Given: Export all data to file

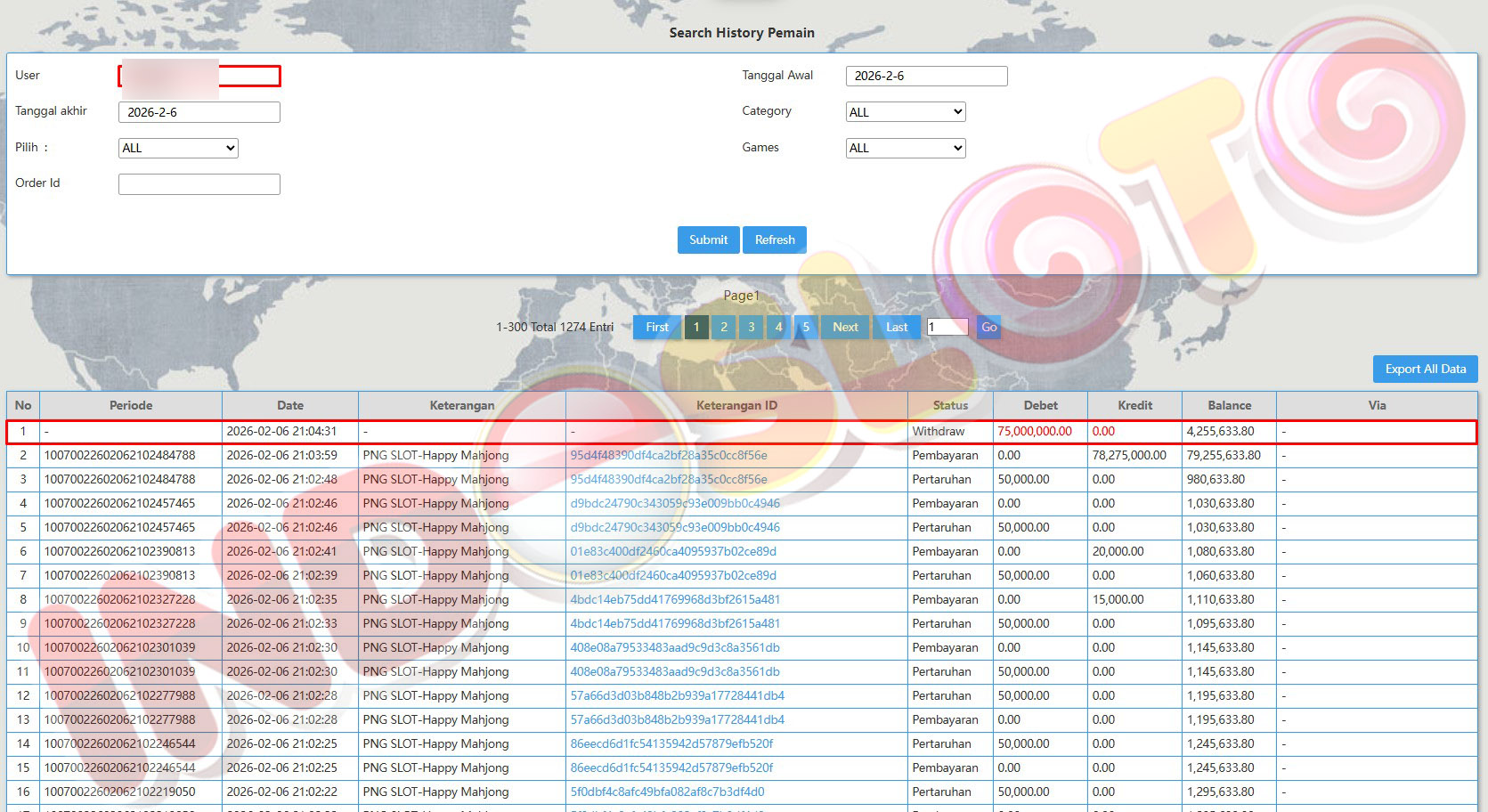Looking at the screenshot, I should click(1425, 369).
